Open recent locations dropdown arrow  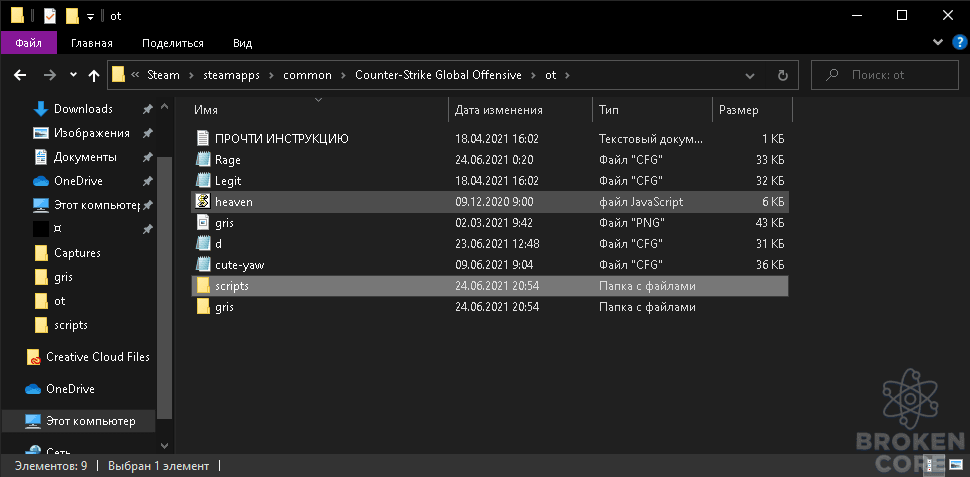73,75
